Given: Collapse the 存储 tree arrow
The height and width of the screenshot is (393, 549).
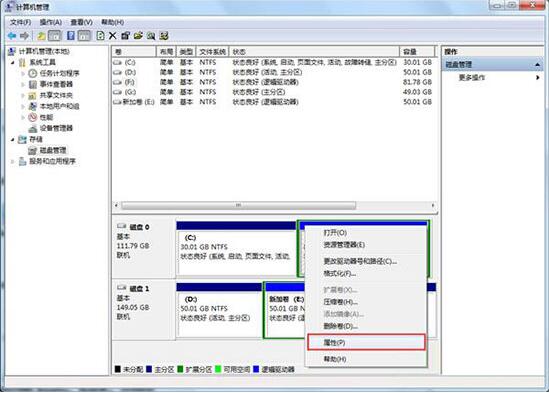Looking at the screenshot, I should click(13, 140).
